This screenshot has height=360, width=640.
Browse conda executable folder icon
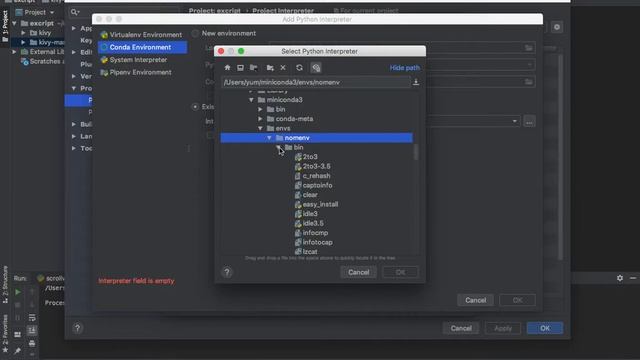coord(529,82)
